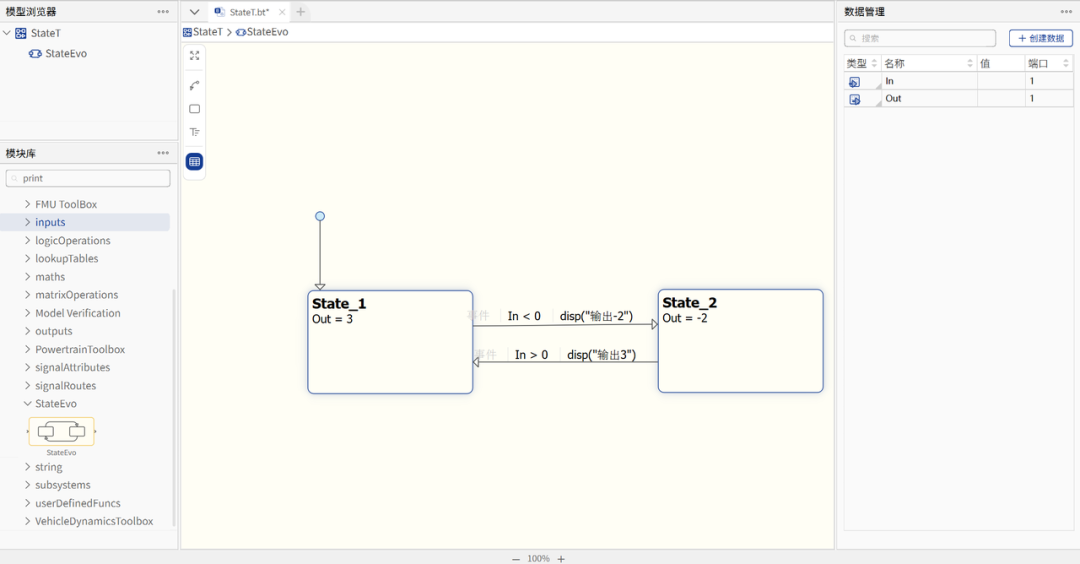Viewport: 1080px width, 564px height.
Task: Open the tab list dropdown arrow
Action: (x=195, y=12)
